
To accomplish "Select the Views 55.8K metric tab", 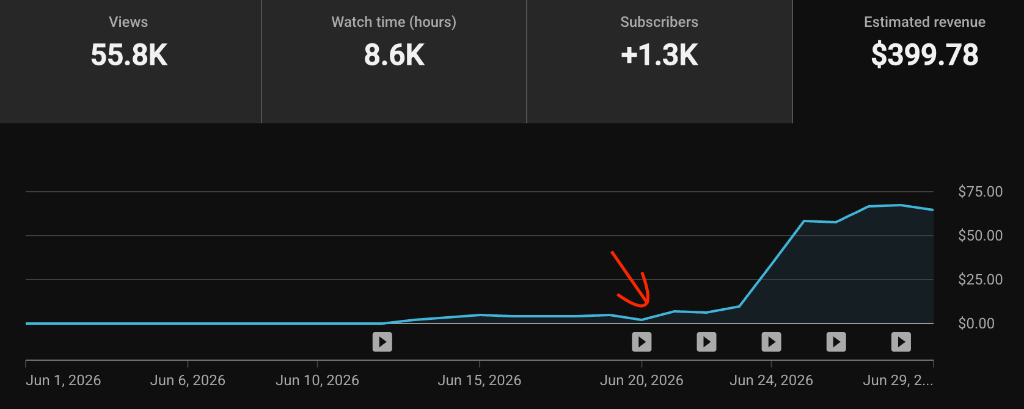I will tap(130, 61).
